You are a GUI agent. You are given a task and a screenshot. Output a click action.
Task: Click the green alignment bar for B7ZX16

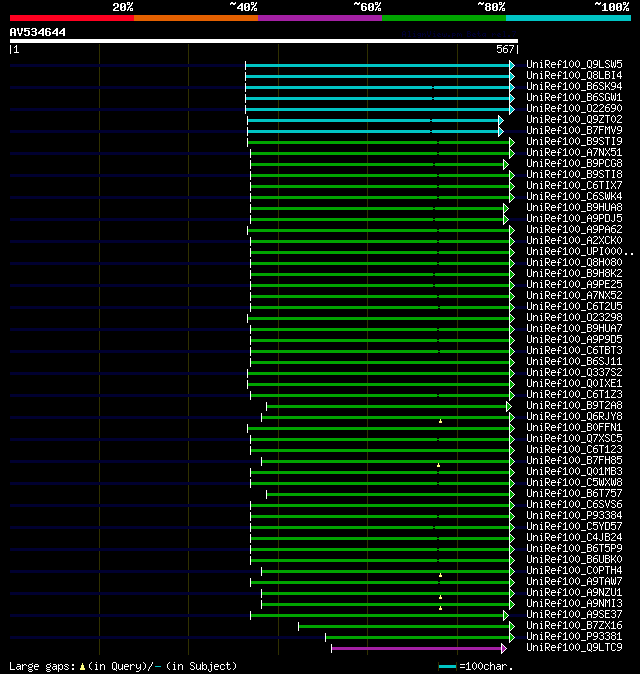404,626
